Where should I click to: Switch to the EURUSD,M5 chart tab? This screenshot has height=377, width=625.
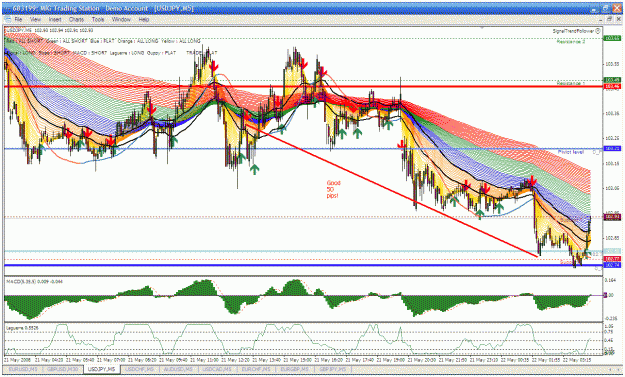[23, 369]
